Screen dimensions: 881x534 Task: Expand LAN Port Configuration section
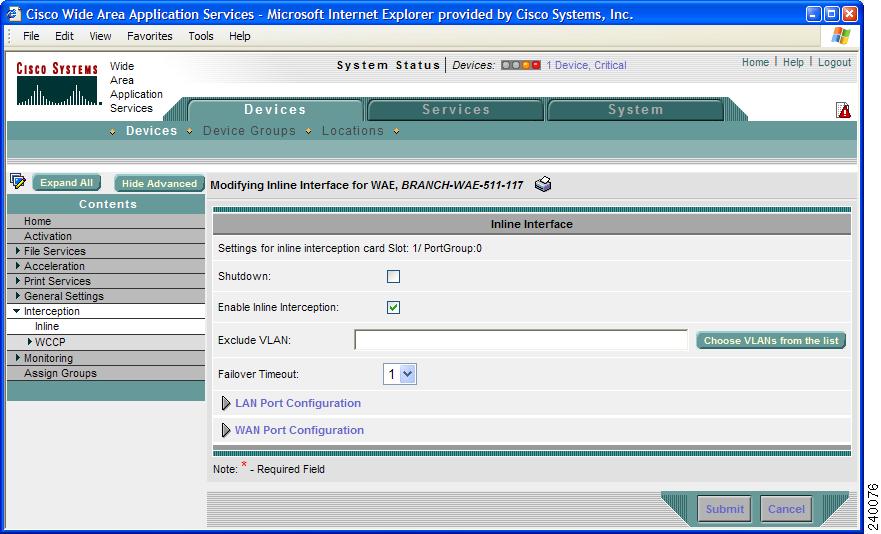226,403
